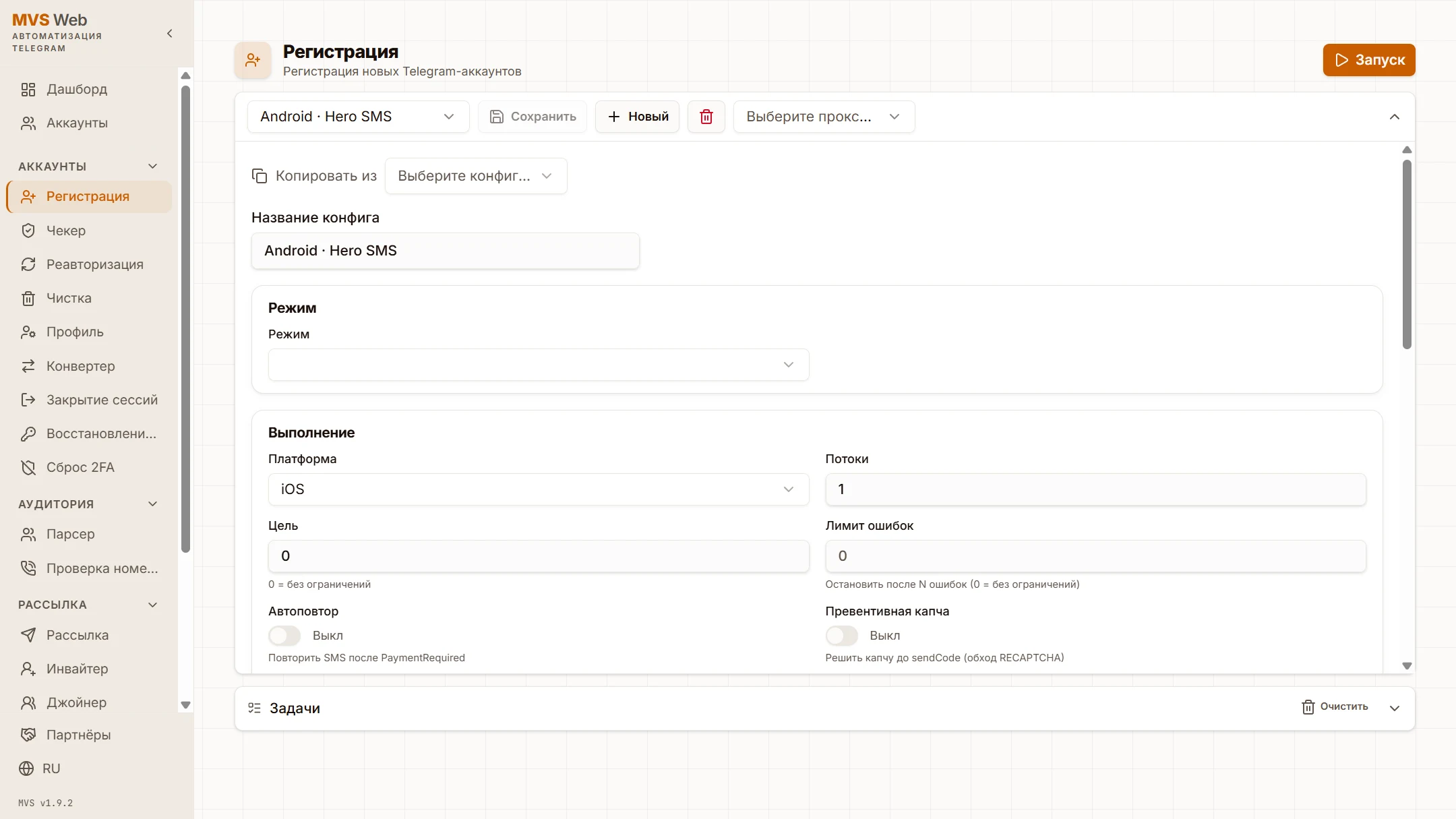Turn on the Превентивная капча switch
This screenshot has height=819, width=1456.
point(841,636)
